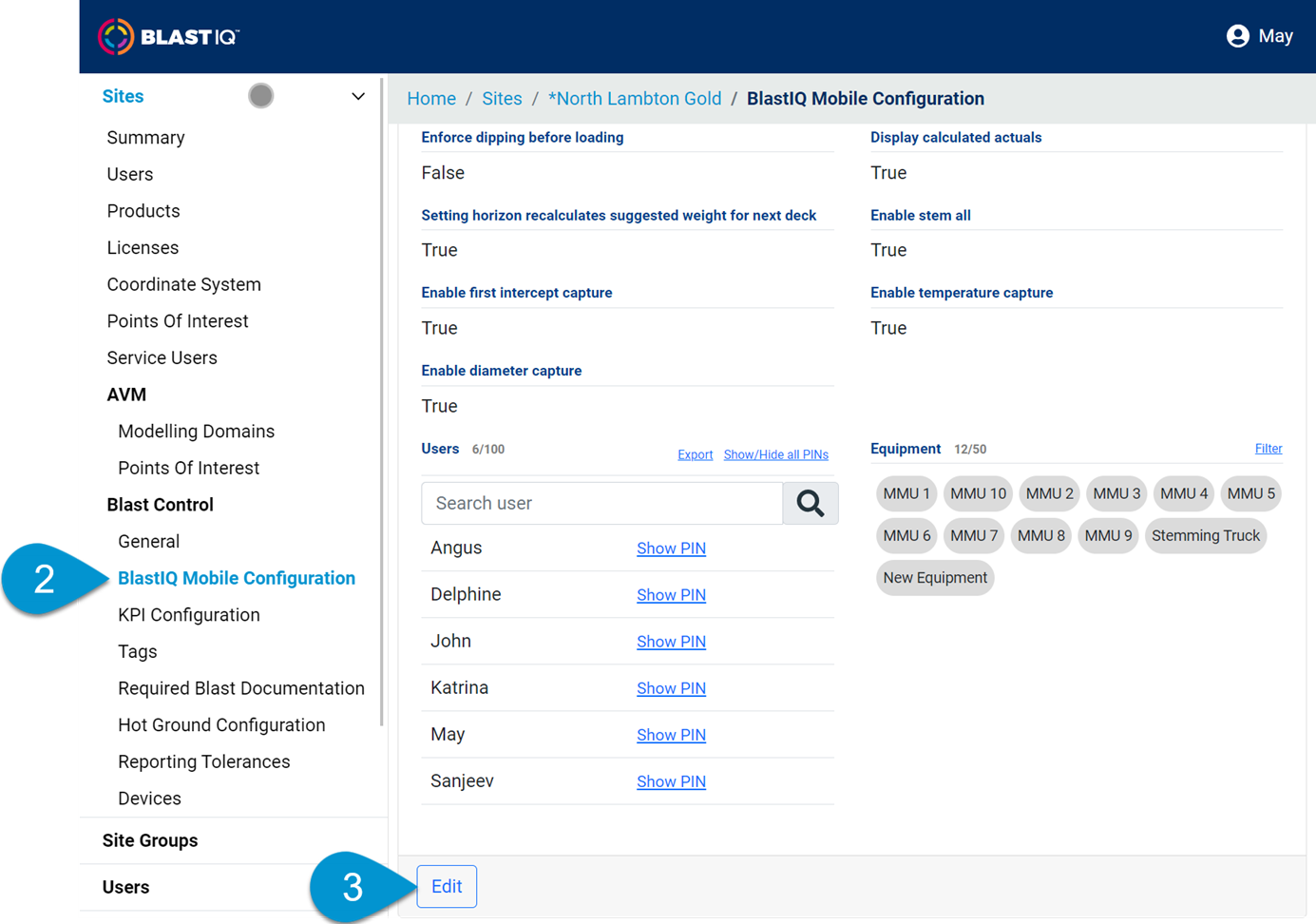The image size is (1316, 924).
Task: Click the sidebar vertical scrollbar
Action: pyautogui.click(x=382, y=404)
